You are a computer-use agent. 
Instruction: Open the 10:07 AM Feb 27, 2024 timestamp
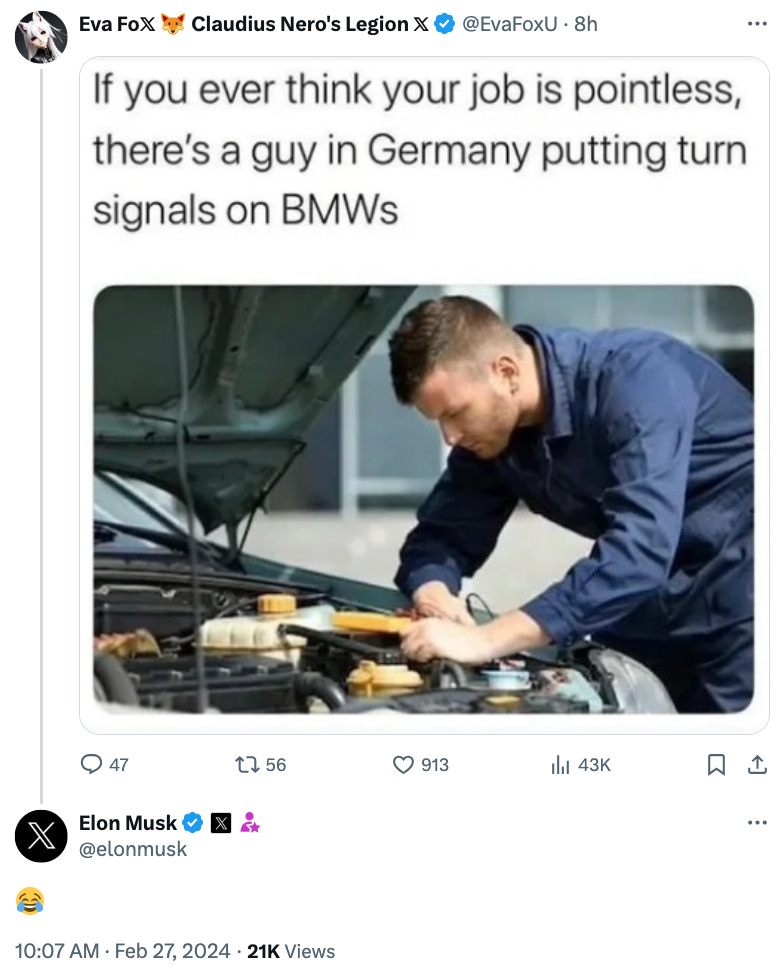click(x=122, y=951)
